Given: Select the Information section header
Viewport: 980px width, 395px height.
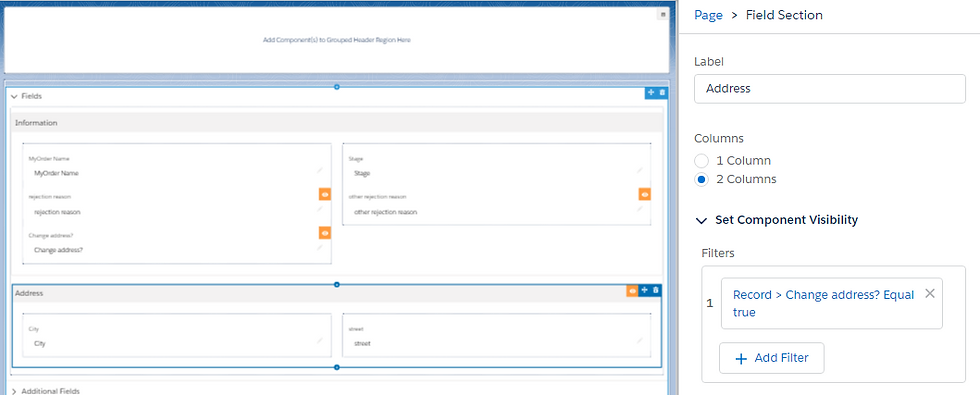Looking at the screenshot, I should (337, 122).
